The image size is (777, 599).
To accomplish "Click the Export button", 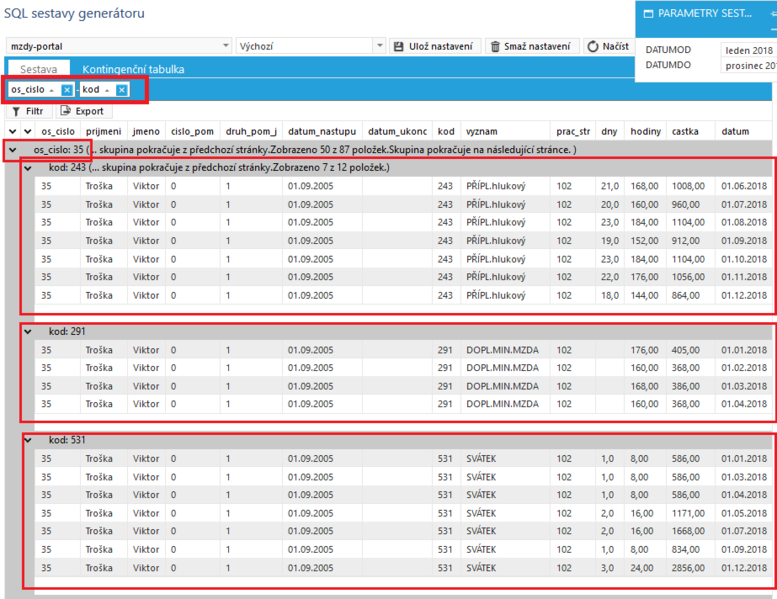I will [83, 111].
